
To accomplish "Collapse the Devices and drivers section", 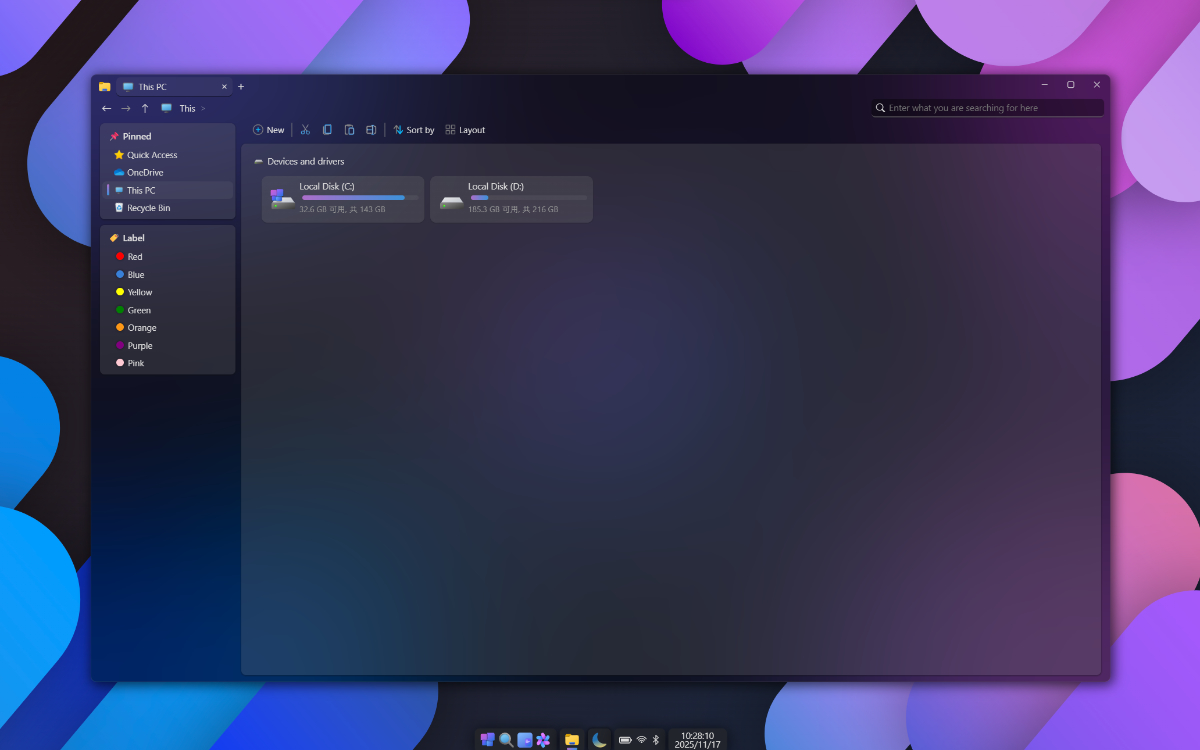I will pos(259,161).
